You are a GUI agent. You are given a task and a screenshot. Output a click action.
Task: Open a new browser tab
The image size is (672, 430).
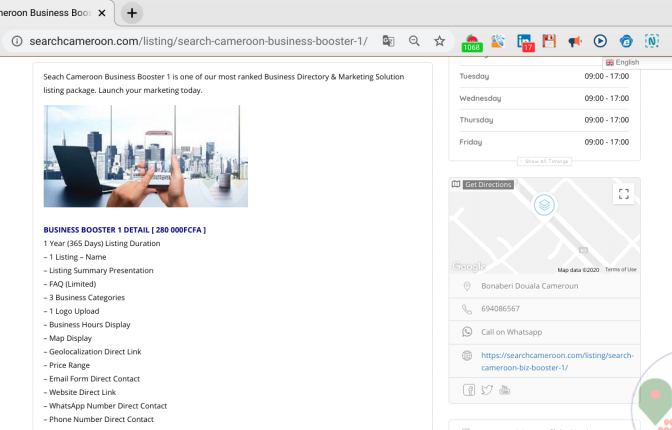pyautogui.click(x=132, y=13)
